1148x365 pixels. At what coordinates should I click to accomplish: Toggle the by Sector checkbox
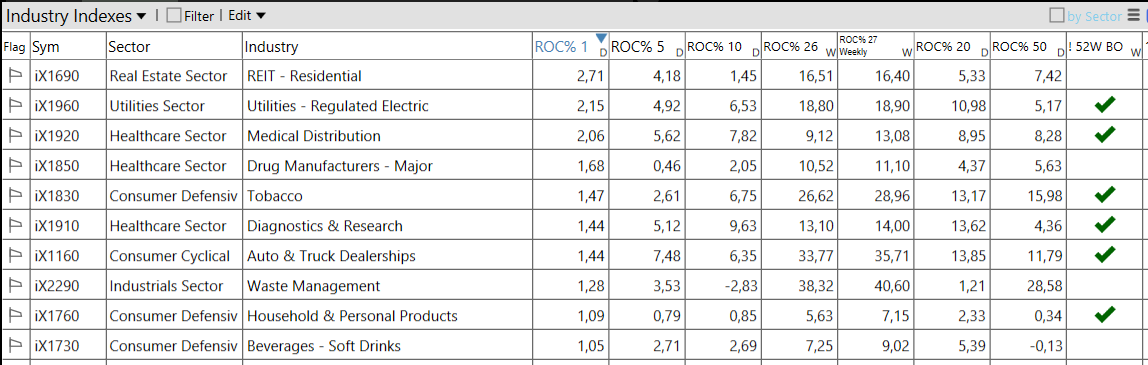[1057, 15]
